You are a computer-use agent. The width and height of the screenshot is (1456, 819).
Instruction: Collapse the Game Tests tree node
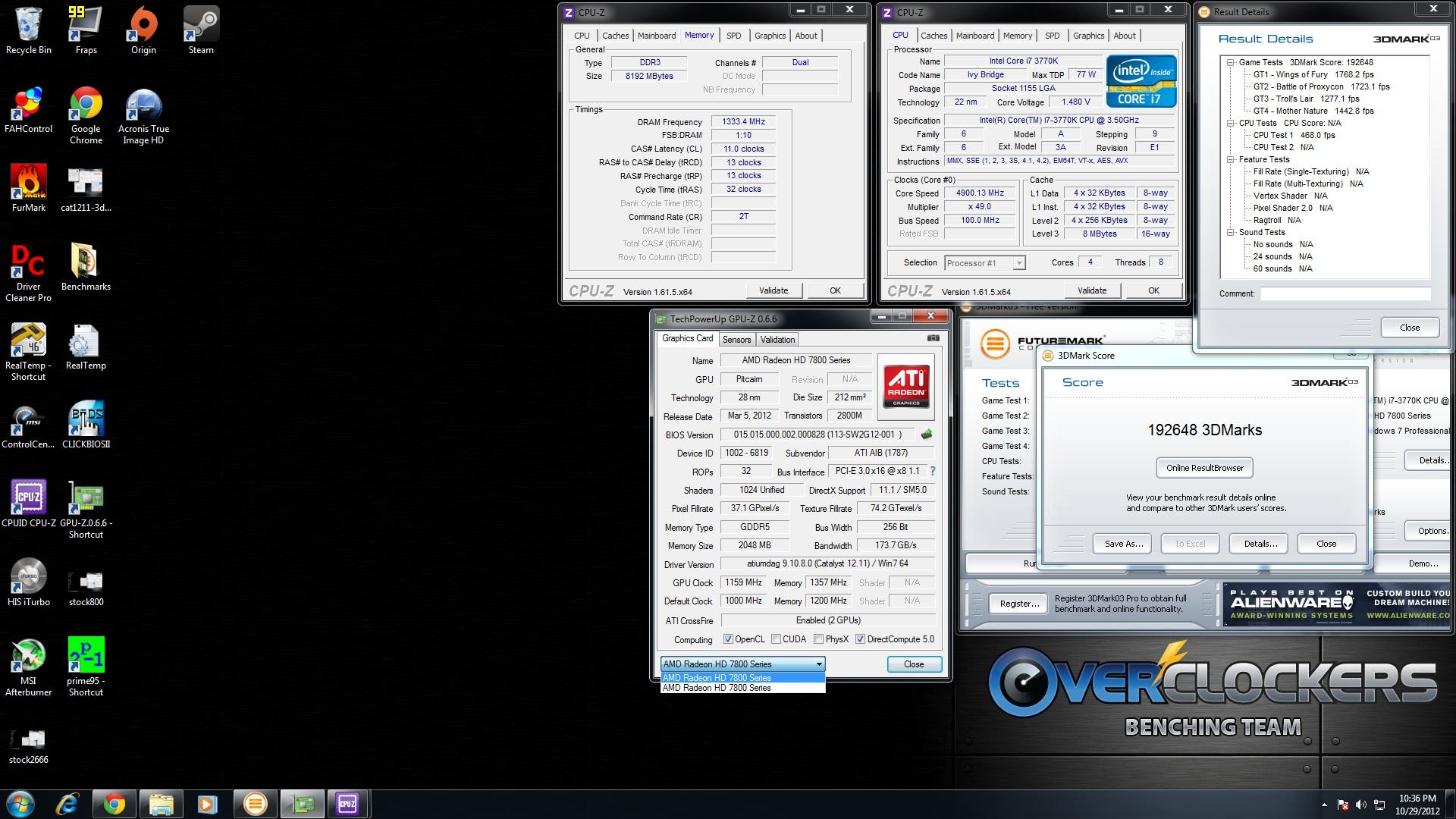1230,62
